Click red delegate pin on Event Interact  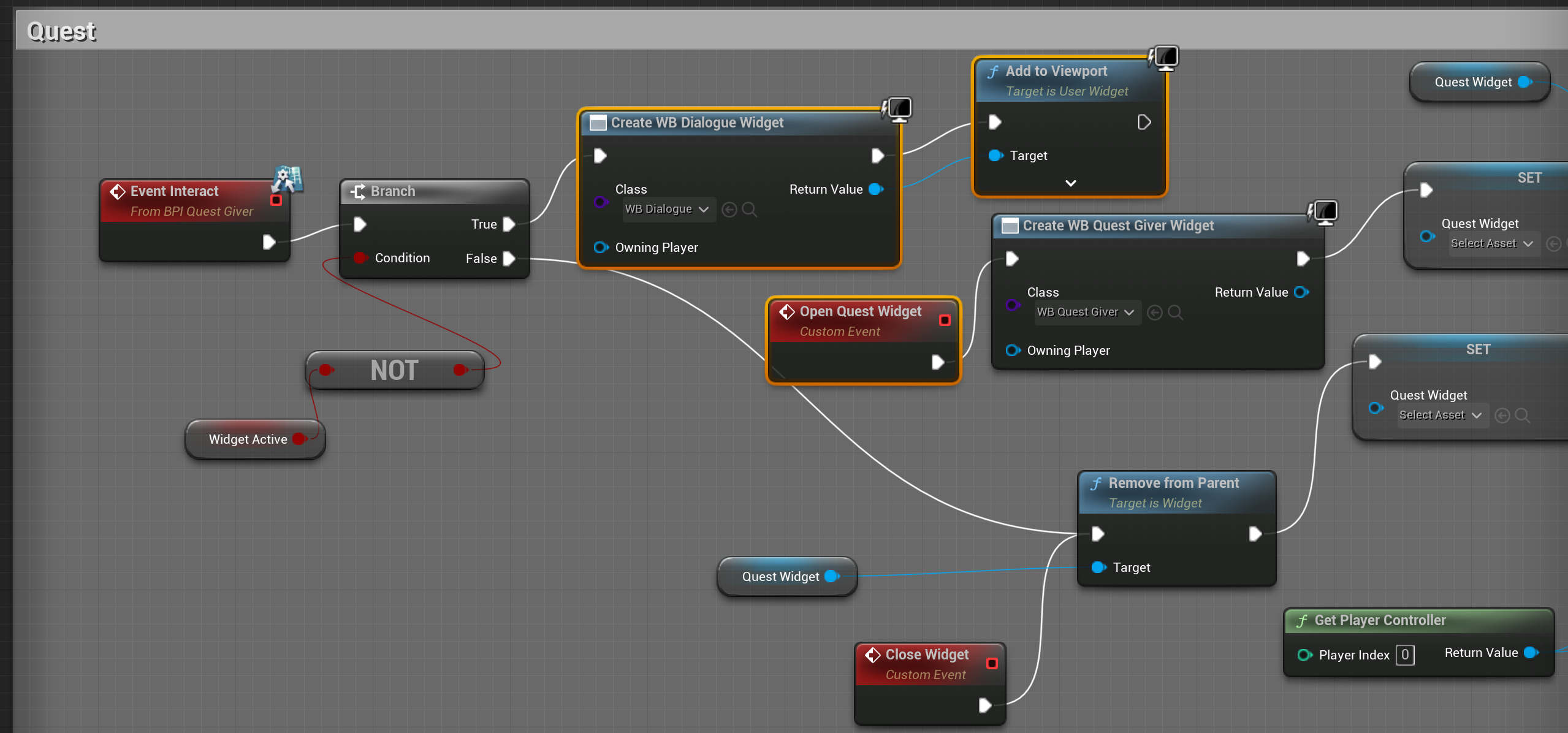click(276, 200)
